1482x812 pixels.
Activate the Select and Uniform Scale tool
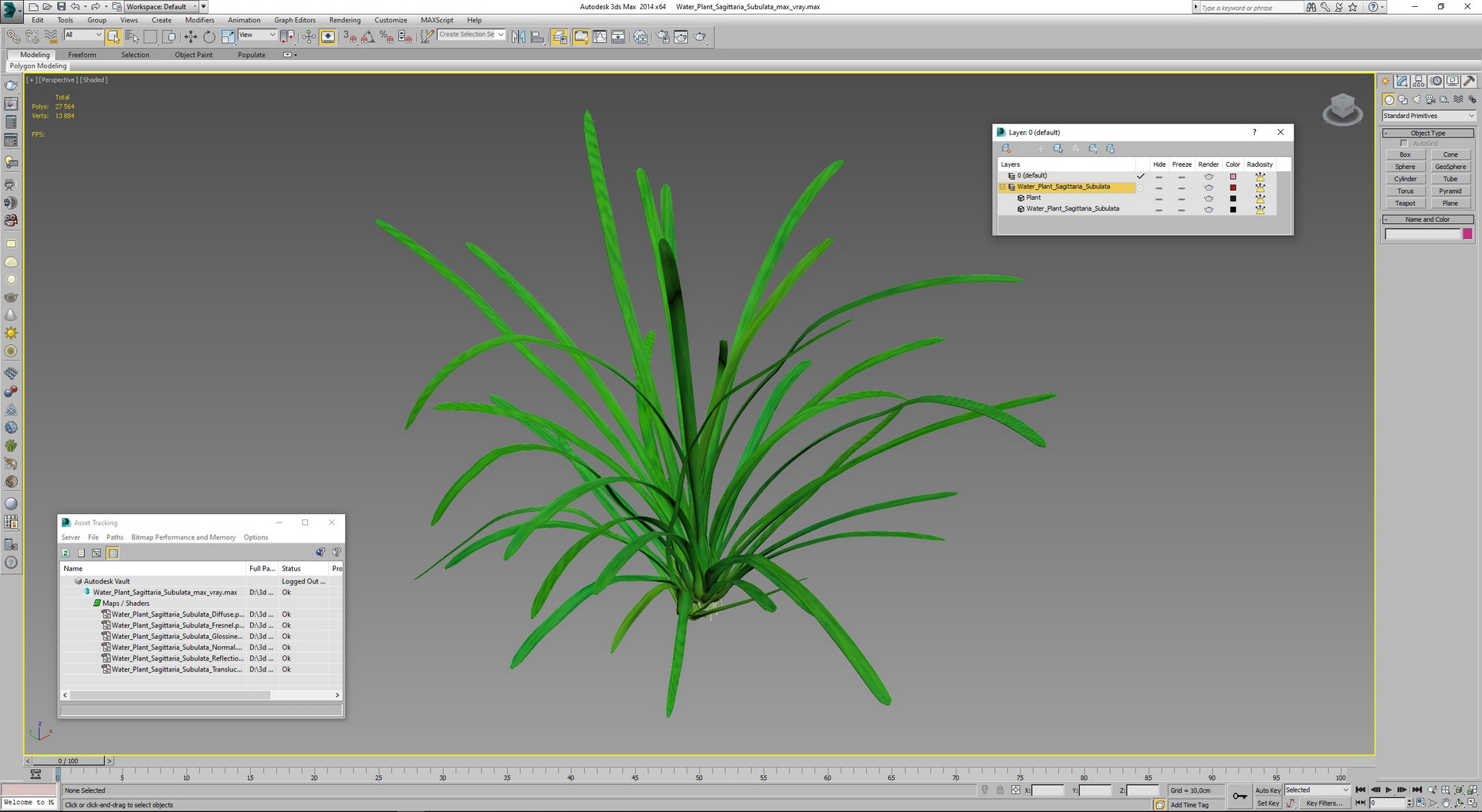[228, 36]
